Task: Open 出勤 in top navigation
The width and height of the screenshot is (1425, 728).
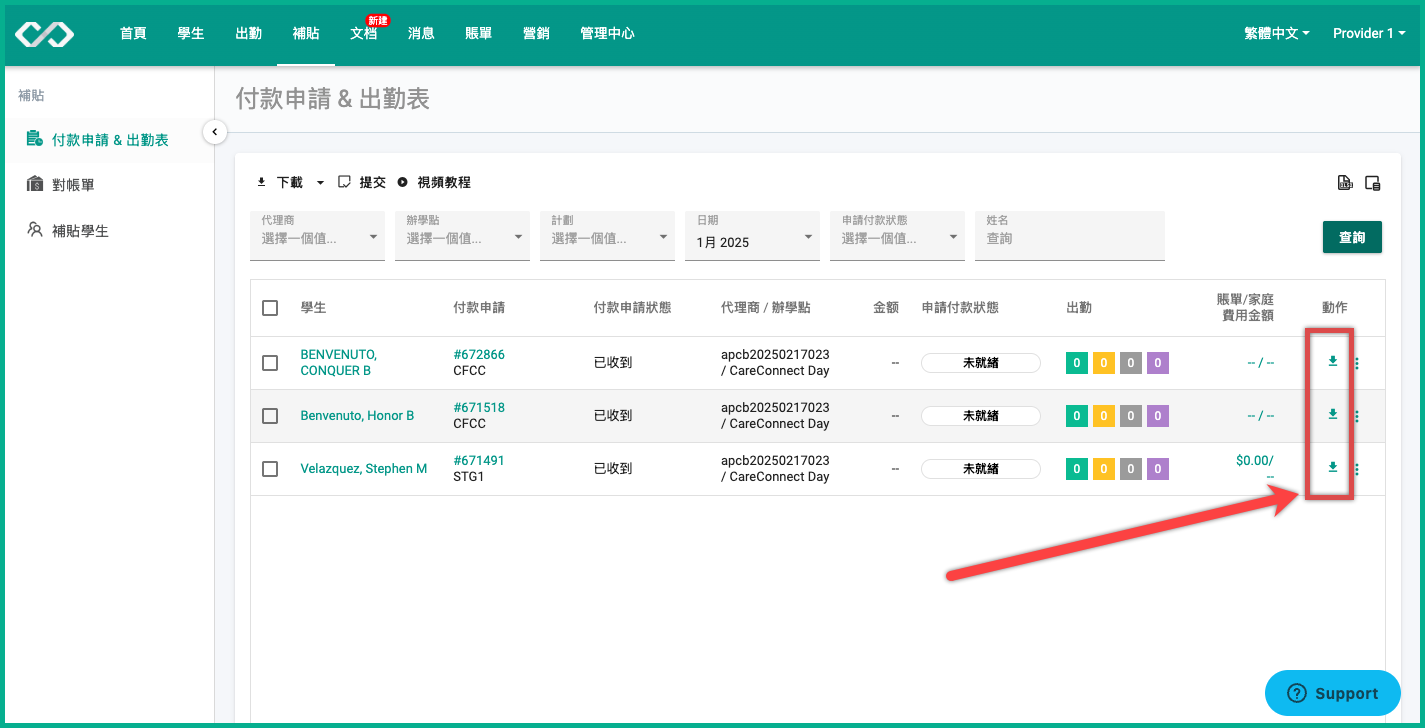Action: click(x=248, y=33)
